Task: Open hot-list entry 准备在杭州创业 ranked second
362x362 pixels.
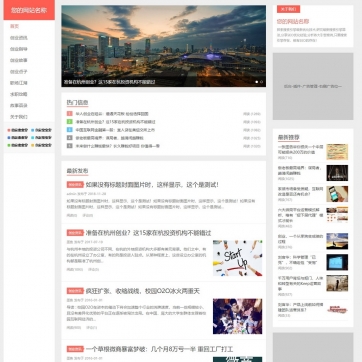Action: click(x=115, y=122)
